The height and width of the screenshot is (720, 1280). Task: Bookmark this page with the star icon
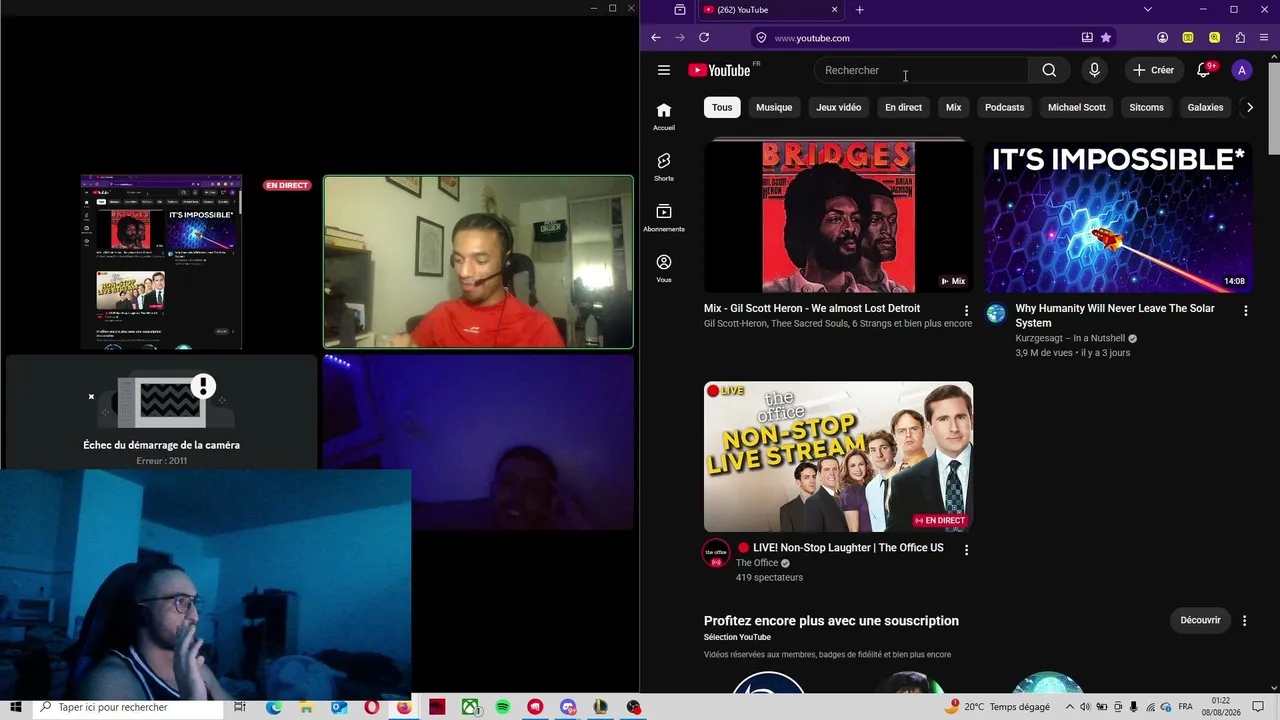click(x=1106, y=38)
